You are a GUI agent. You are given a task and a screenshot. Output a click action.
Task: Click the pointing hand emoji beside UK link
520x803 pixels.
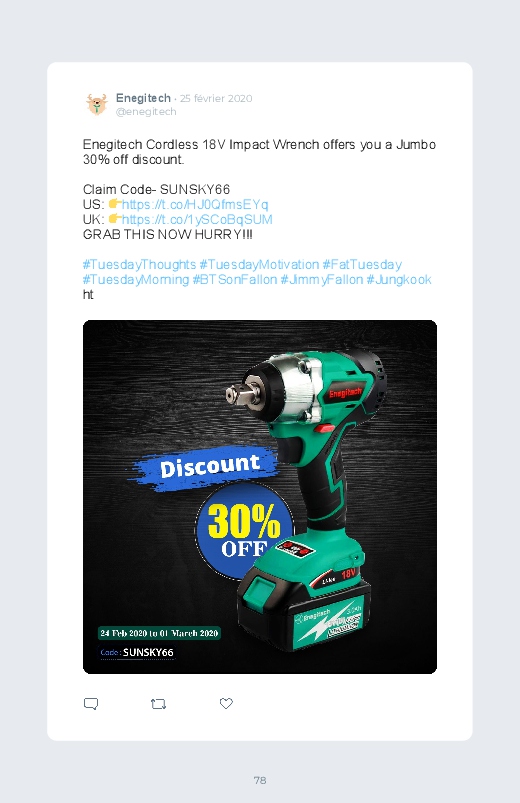click(x=115, y=219)
